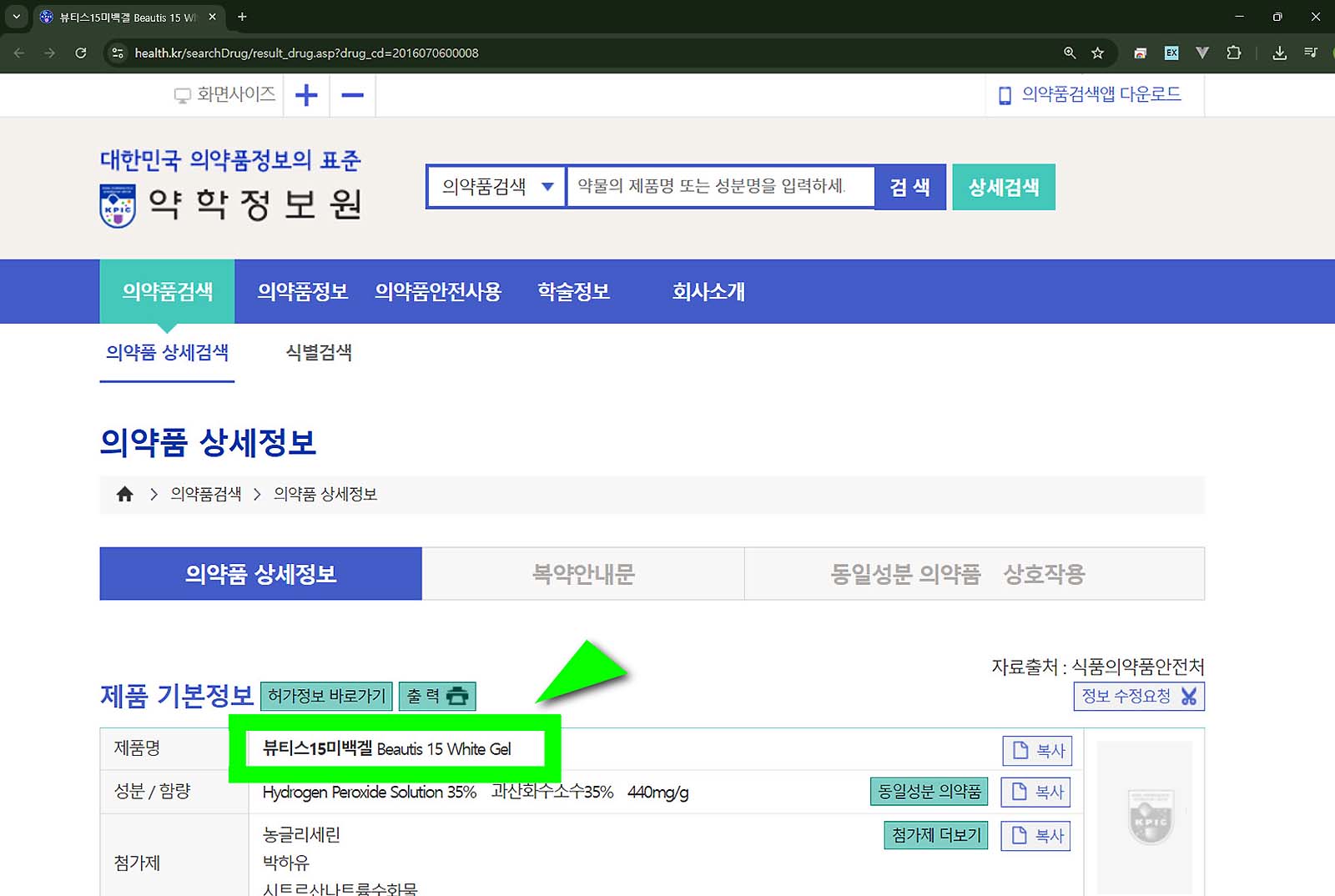Copy the 첨가제 additives list

point(1035,835)
